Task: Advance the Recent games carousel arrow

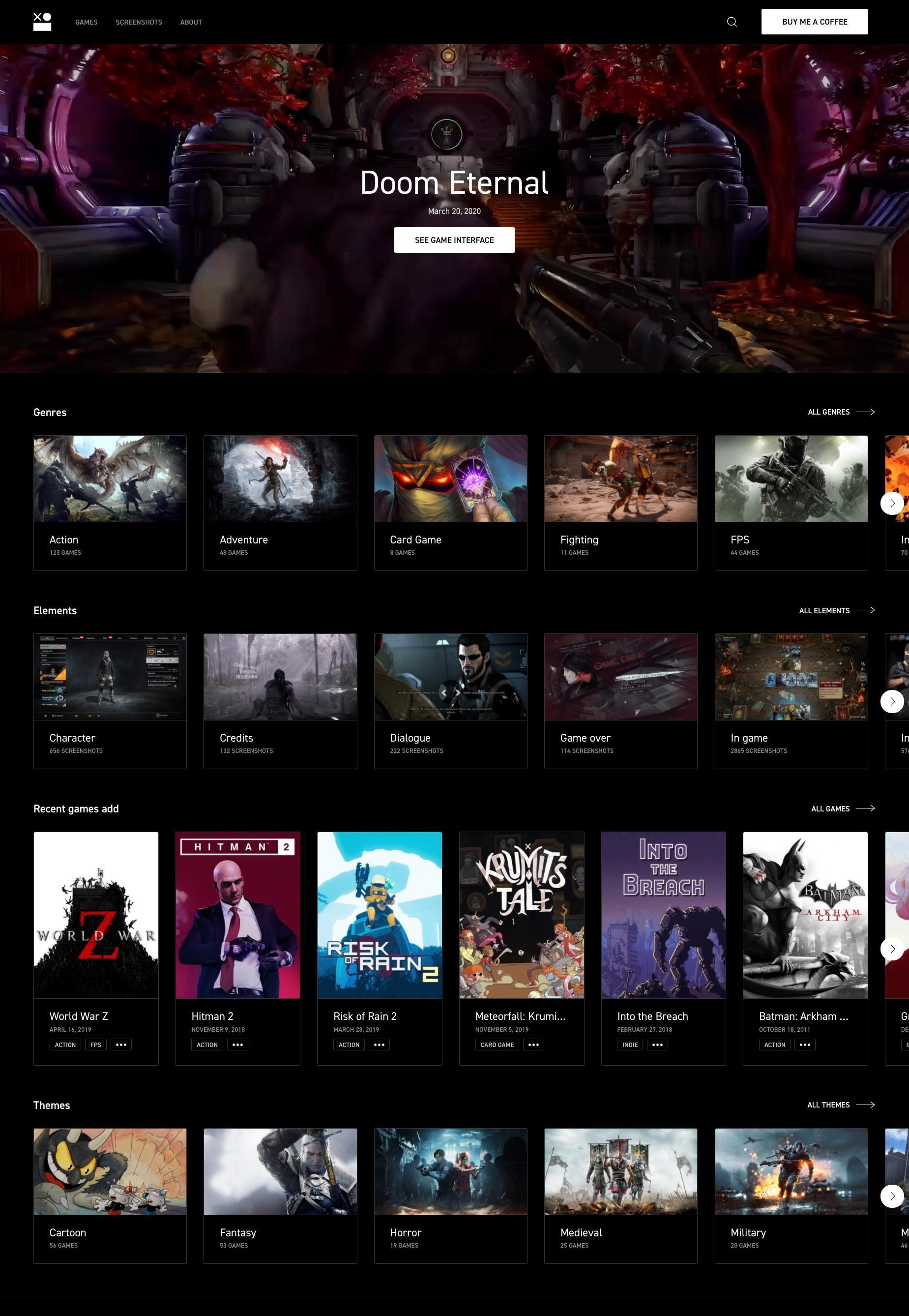Action: click(x=892, y=949)
